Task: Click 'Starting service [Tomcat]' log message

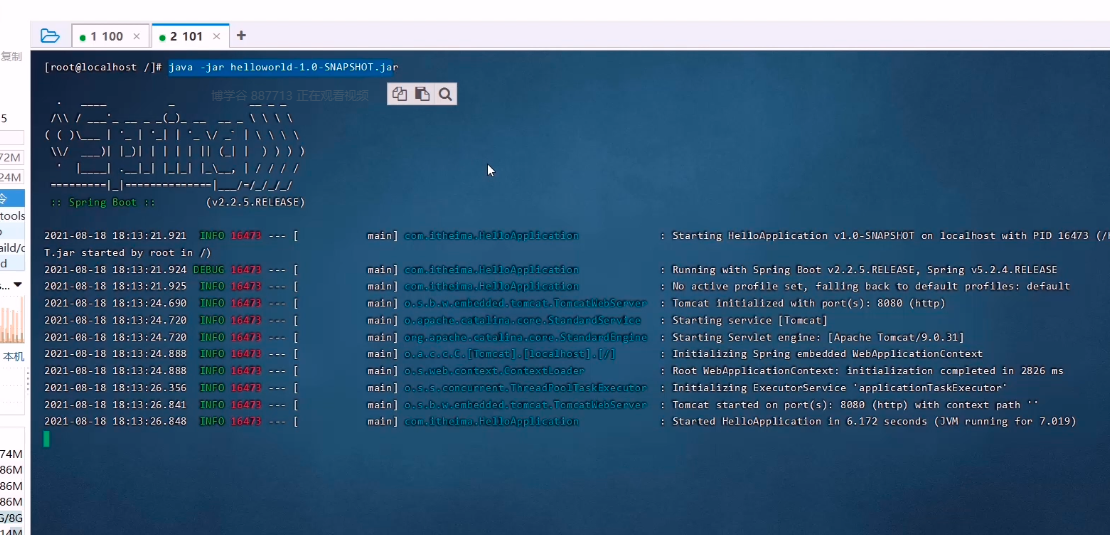Action: pyautogui.click(x=750, y=321)
